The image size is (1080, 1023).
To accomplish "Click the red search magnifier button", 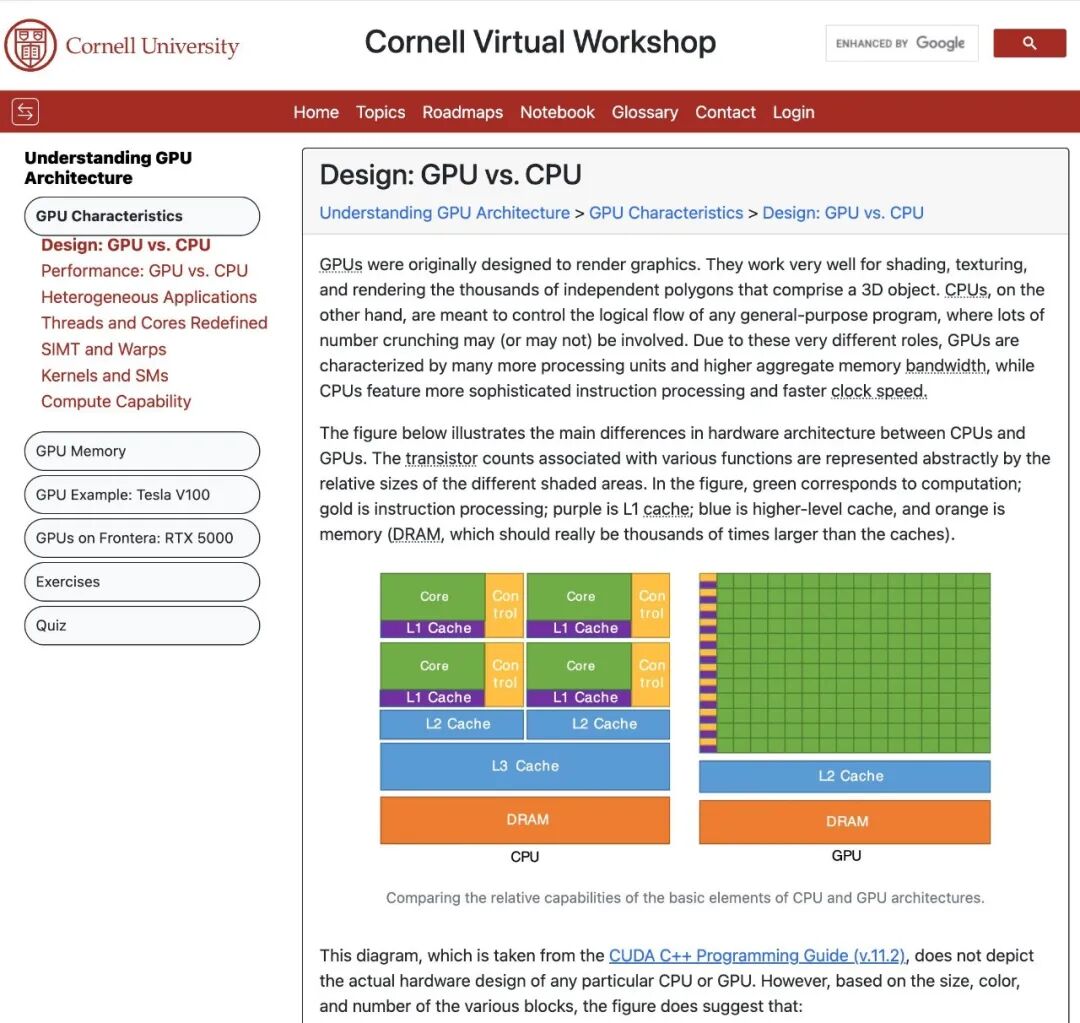I will click(x=1029, y=43).
